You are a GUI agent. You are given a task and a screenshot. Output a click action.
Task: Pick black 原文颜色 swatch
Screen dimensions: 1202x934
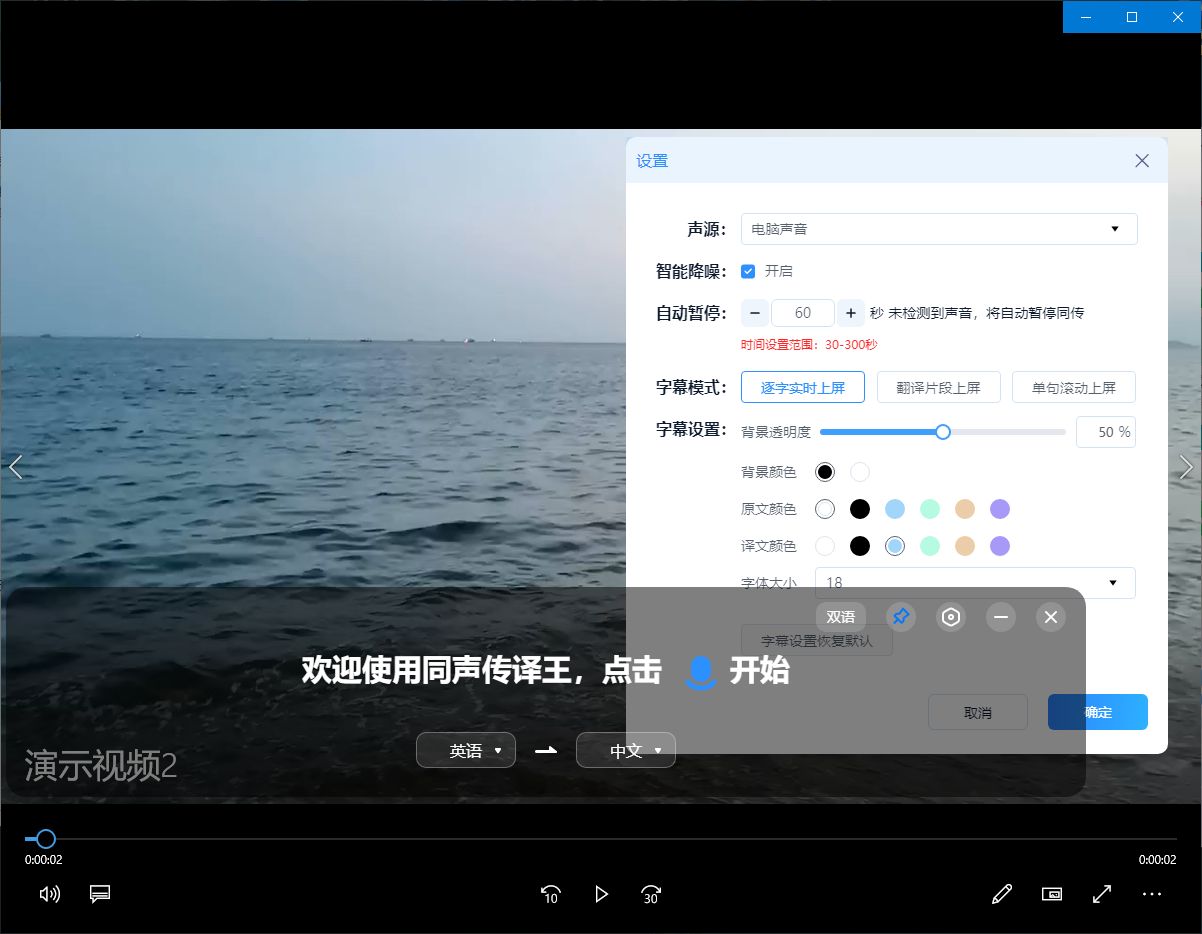860,509
